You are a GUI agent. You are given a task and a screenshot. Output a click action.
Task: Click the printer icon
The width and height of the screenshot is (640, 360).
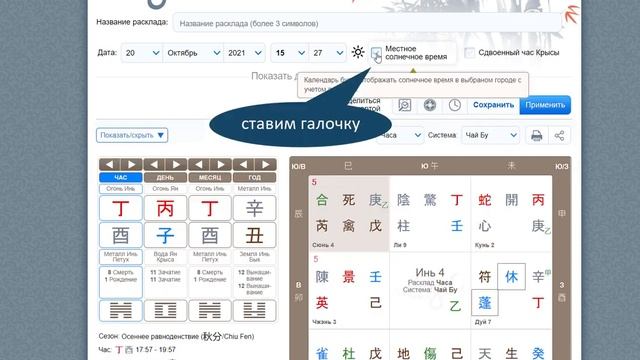(x=537, y=135)
